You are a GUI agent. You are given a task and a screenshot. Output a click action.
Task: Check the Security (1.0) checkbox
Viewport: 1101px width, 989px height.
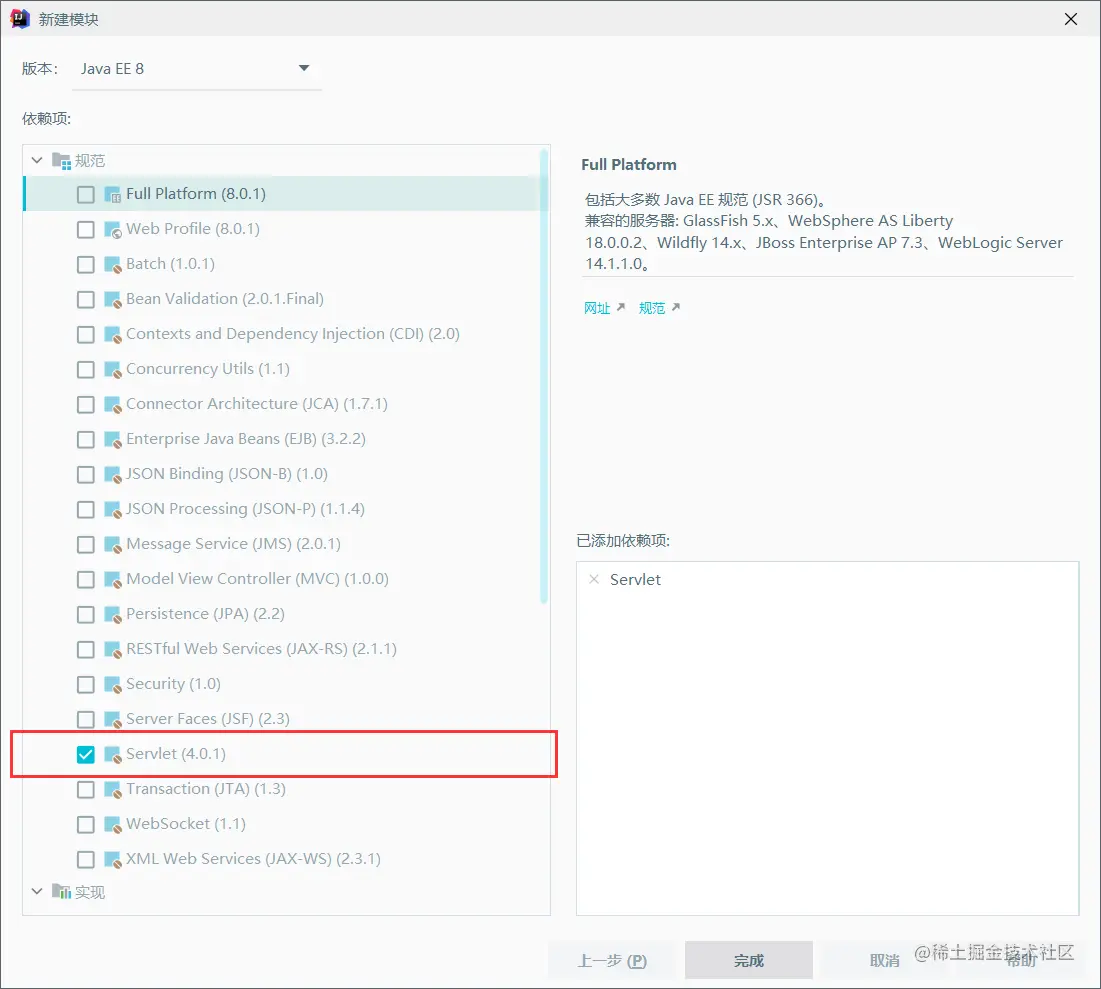tap(86, 684)
